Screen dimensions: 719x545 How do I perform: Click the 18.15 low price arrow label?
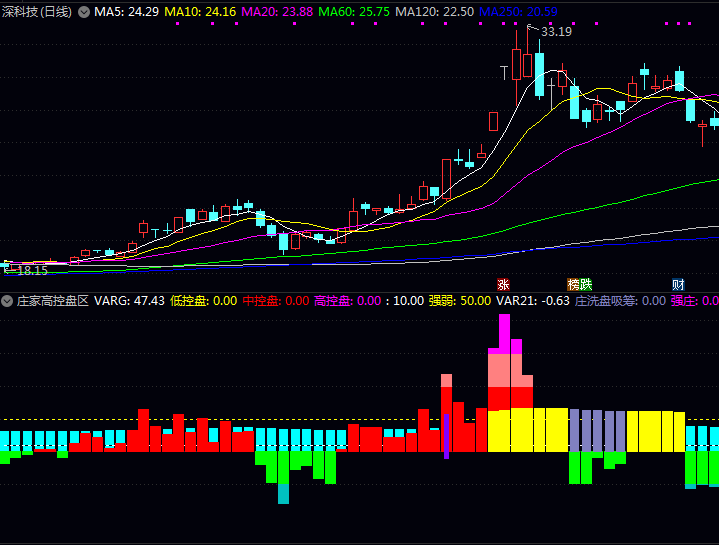coord(28,270)
